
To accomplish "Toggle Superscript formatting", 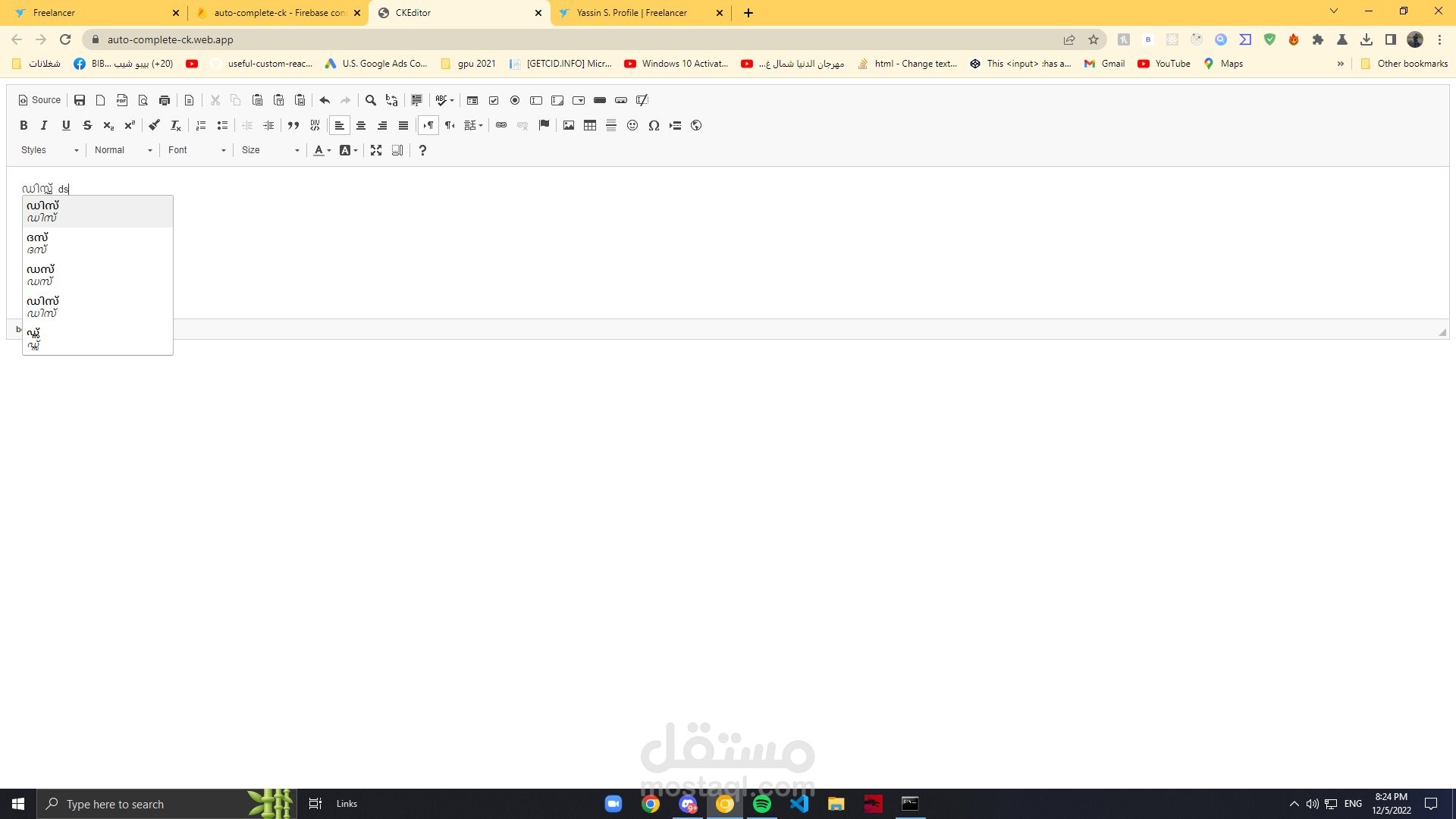I will click(130, 125).
